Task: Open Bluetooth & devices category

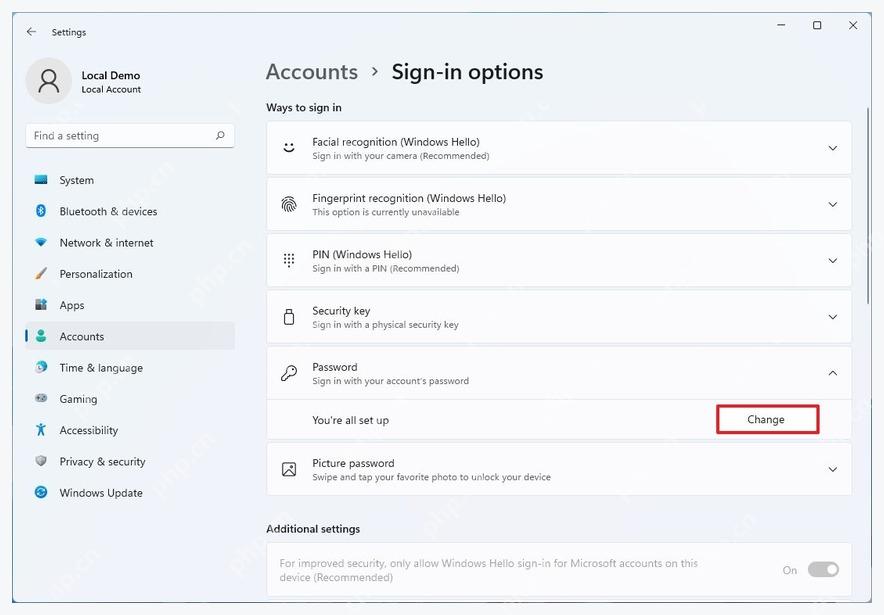Action: tap(130, 211)
